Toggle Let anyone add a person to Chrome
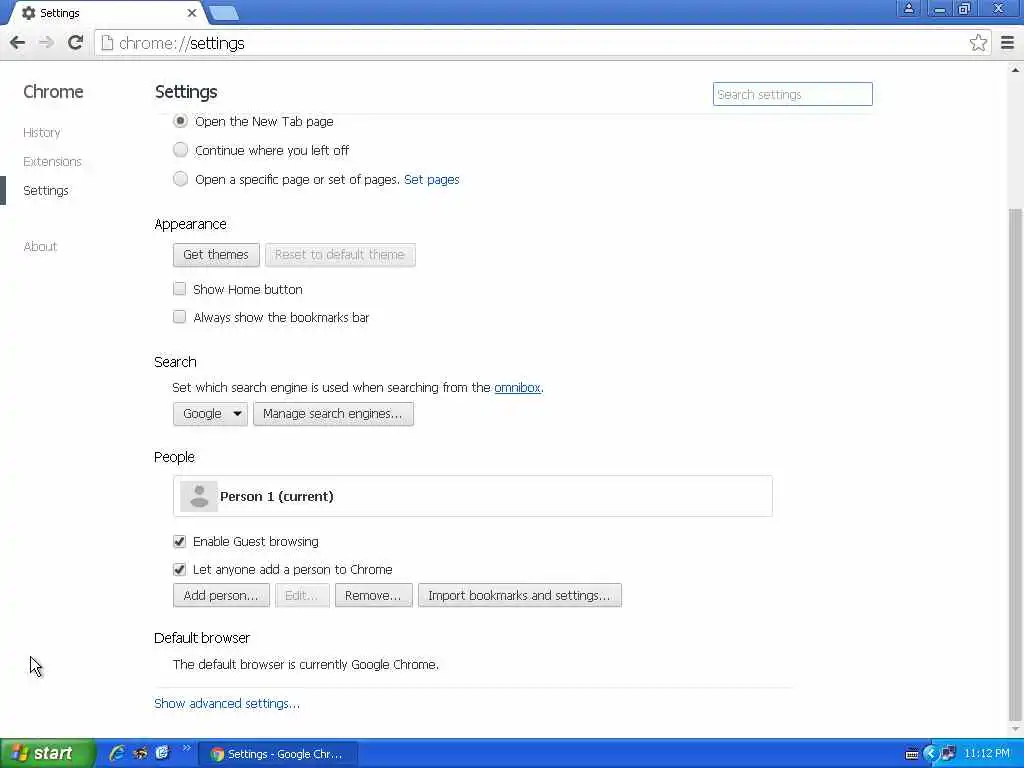Image resolution: width=1024 pixels, height=768 pixels. pos(180,569)
